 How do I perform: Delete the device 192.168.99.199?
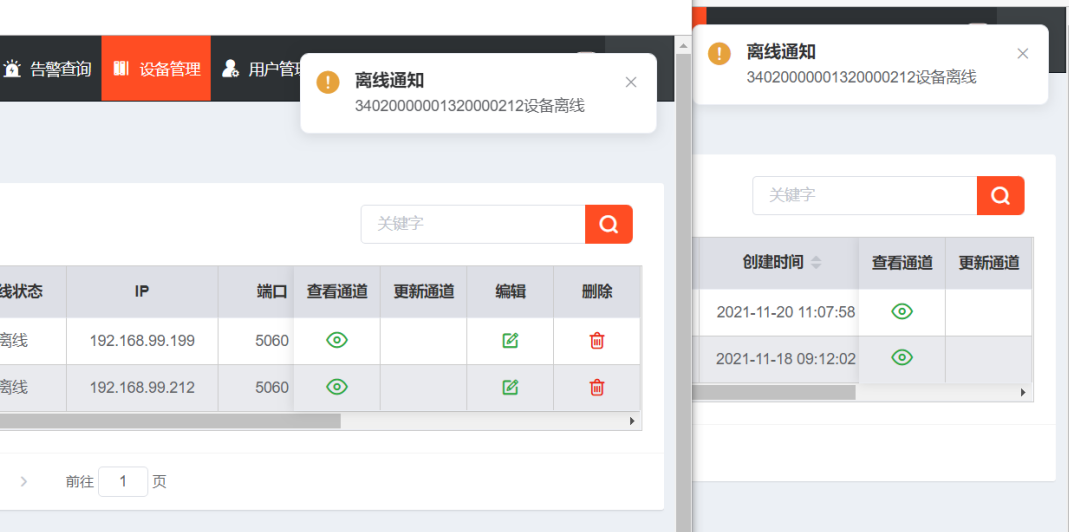[x=597, y=340]
